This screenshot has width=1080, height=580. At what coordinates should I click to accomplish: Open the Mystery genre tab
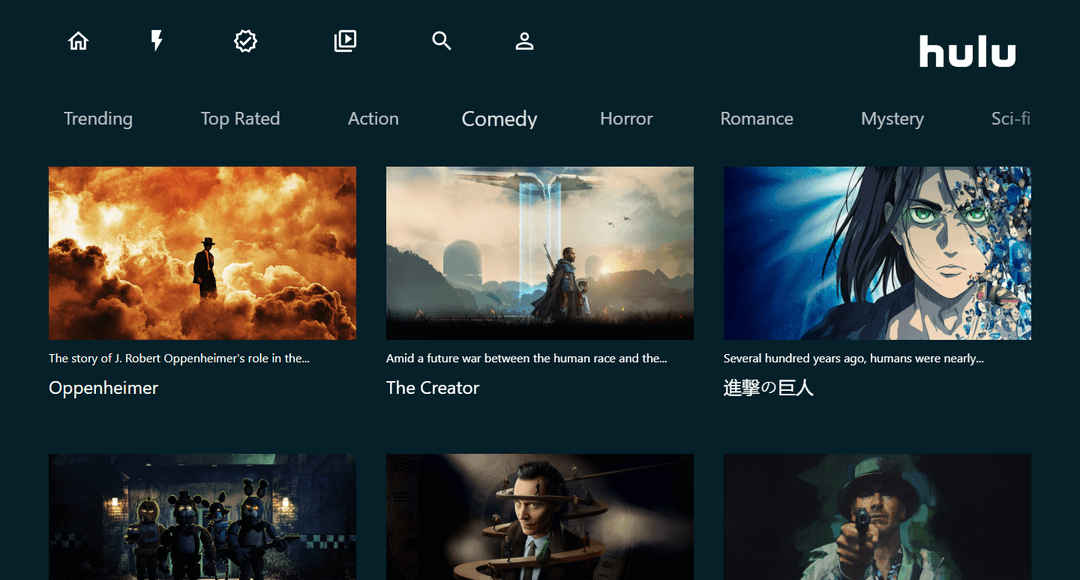click(892, 119)
